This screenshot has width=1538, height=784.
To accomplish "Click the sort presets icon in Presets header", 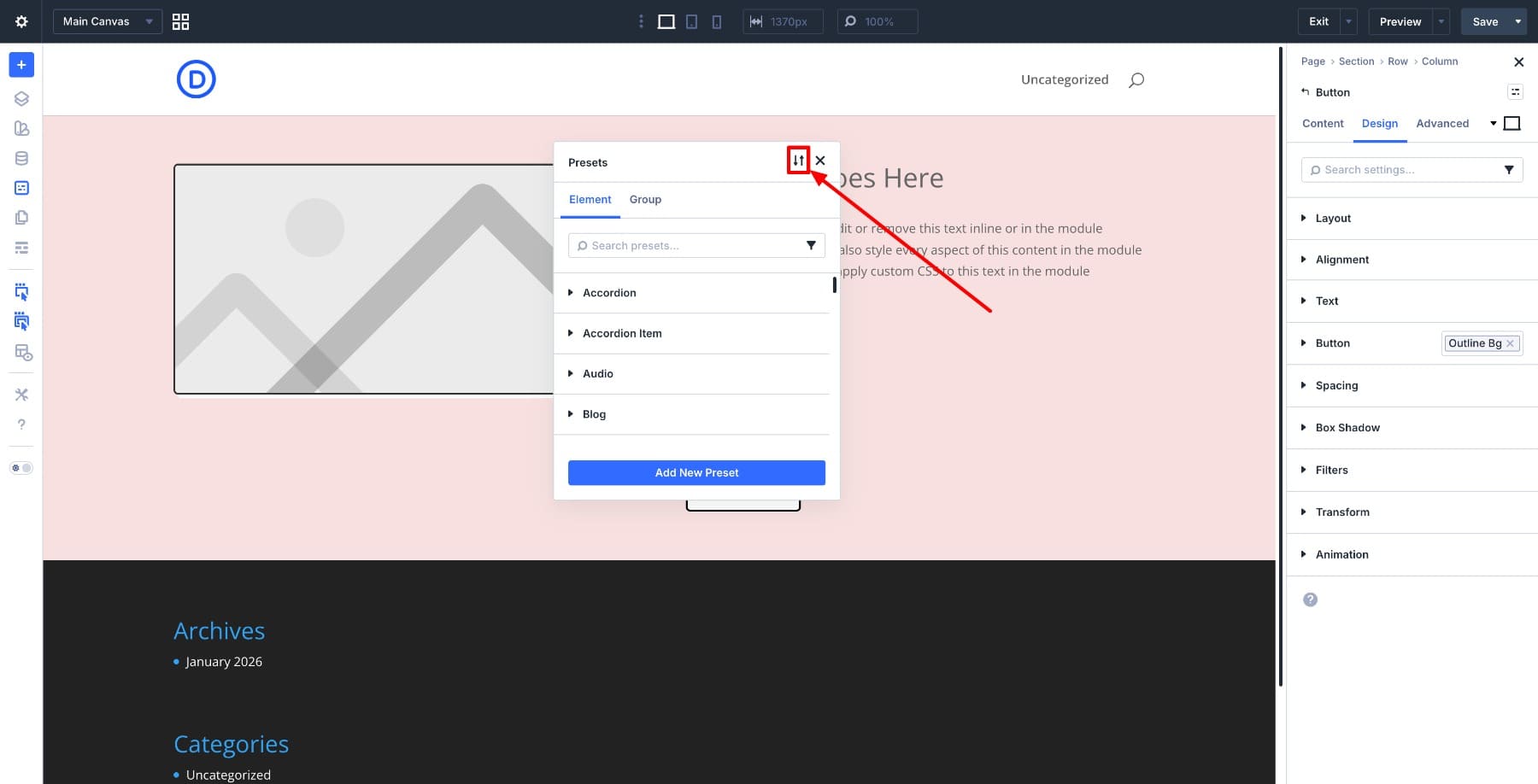I will pos(798,161).
